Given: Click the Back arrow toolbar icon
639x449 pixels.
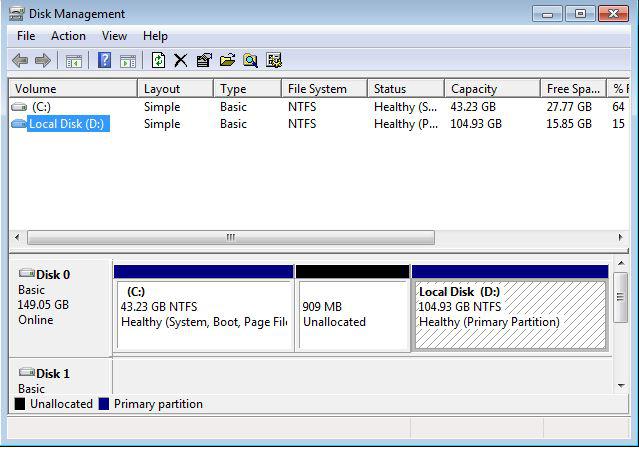Looking at the screenshot, I should (x=20, y=61).
